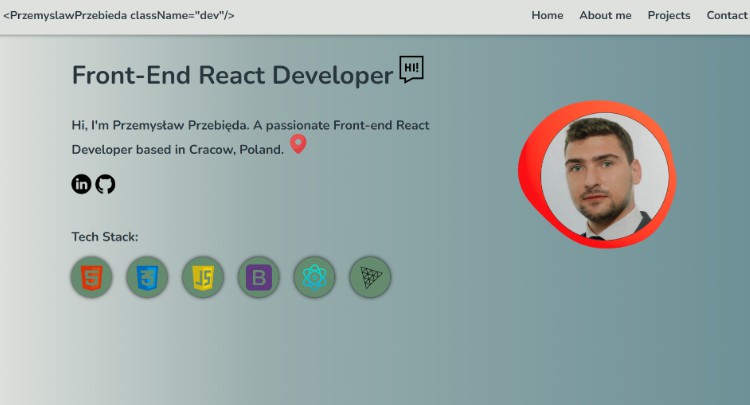Click the React atom icon

pyautogui.click(x=314, y=277)
